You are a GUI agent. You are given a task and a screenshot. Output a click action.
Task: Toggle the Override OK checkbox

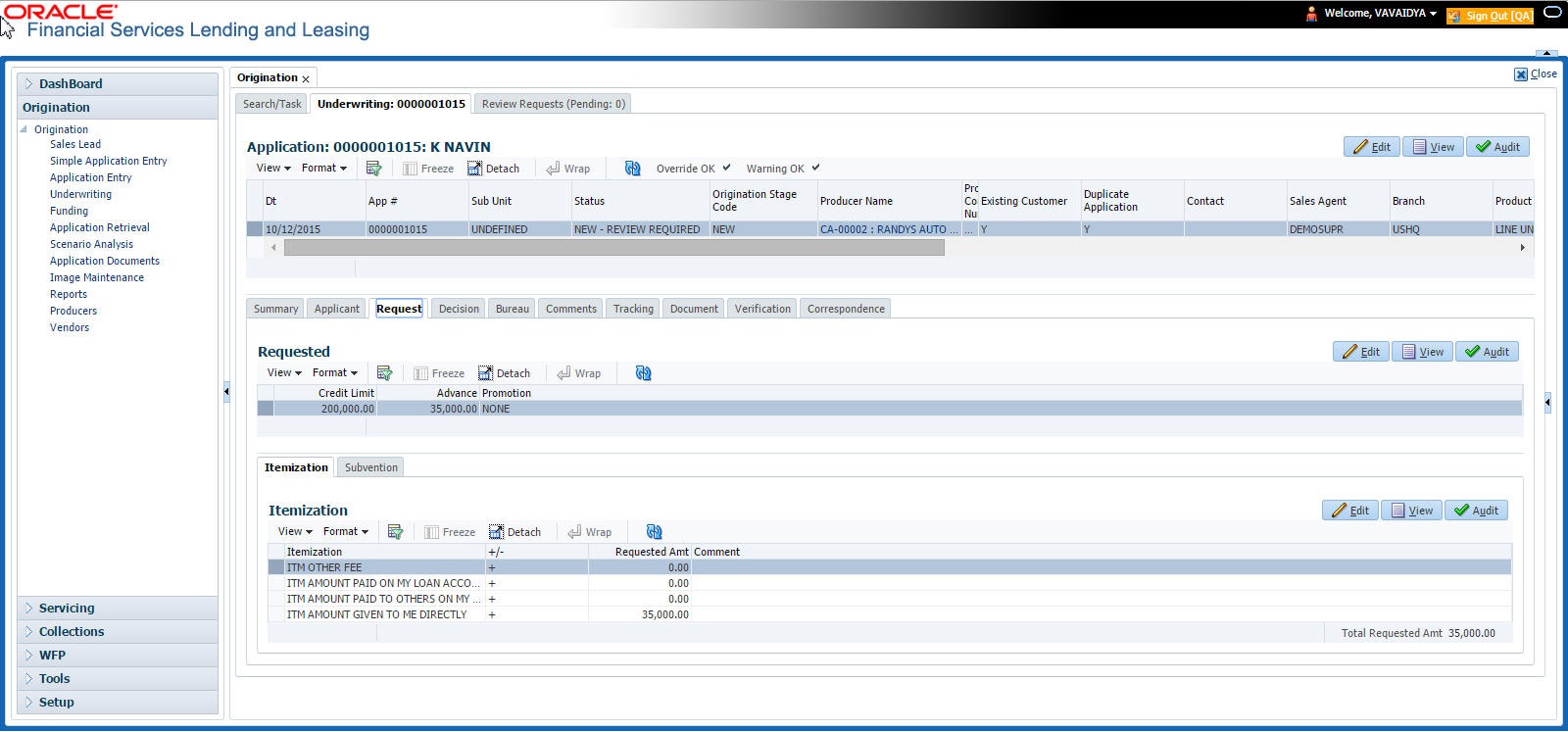coord(726,168)
